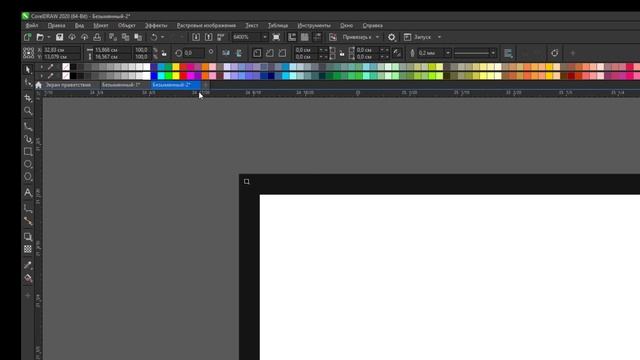640x360 pixels.
Task: Save the document with the disk icon
Action: click(x=60, y=37)
